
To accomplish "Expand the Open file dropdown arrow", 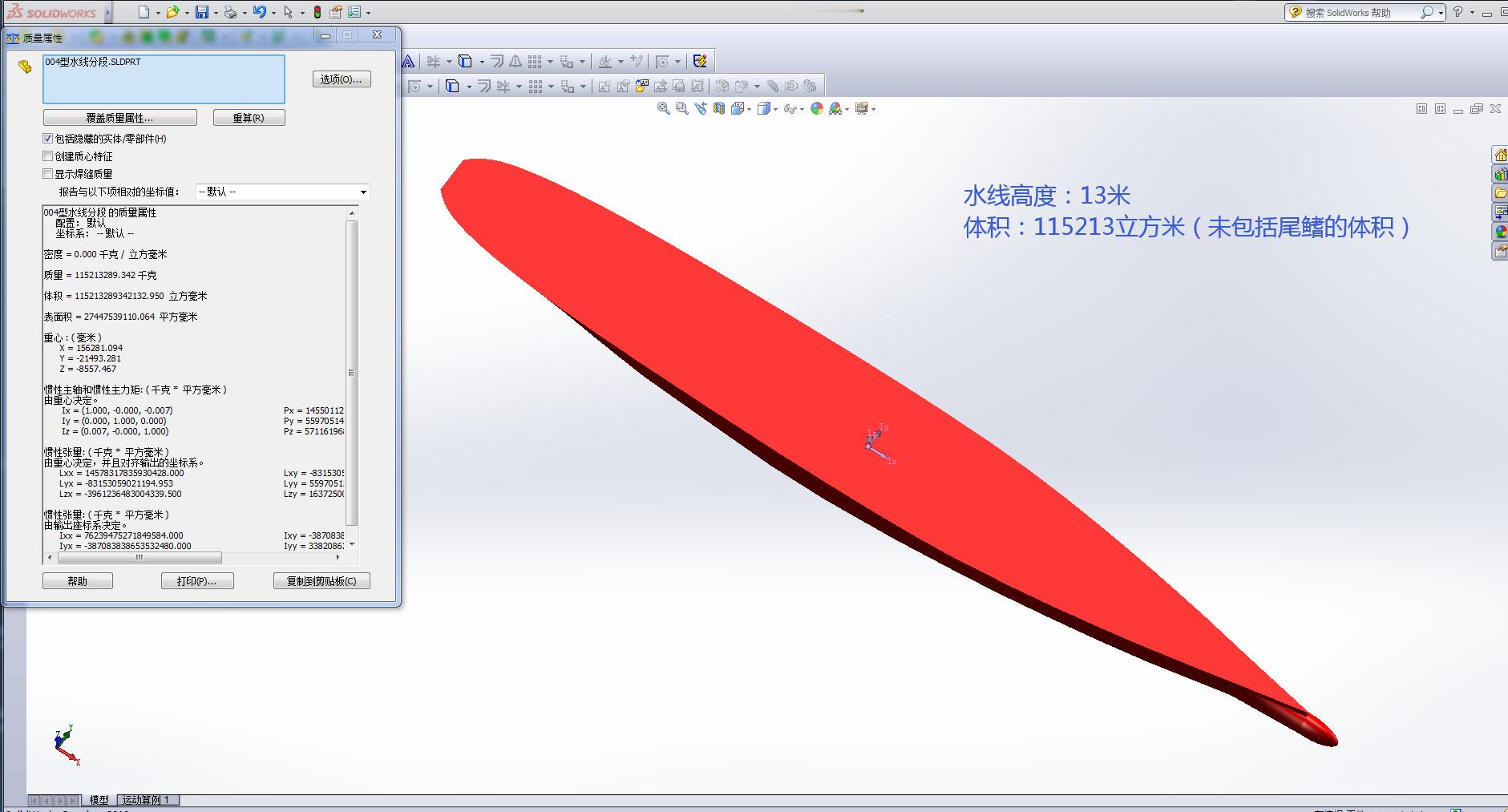I will point(187,13).
